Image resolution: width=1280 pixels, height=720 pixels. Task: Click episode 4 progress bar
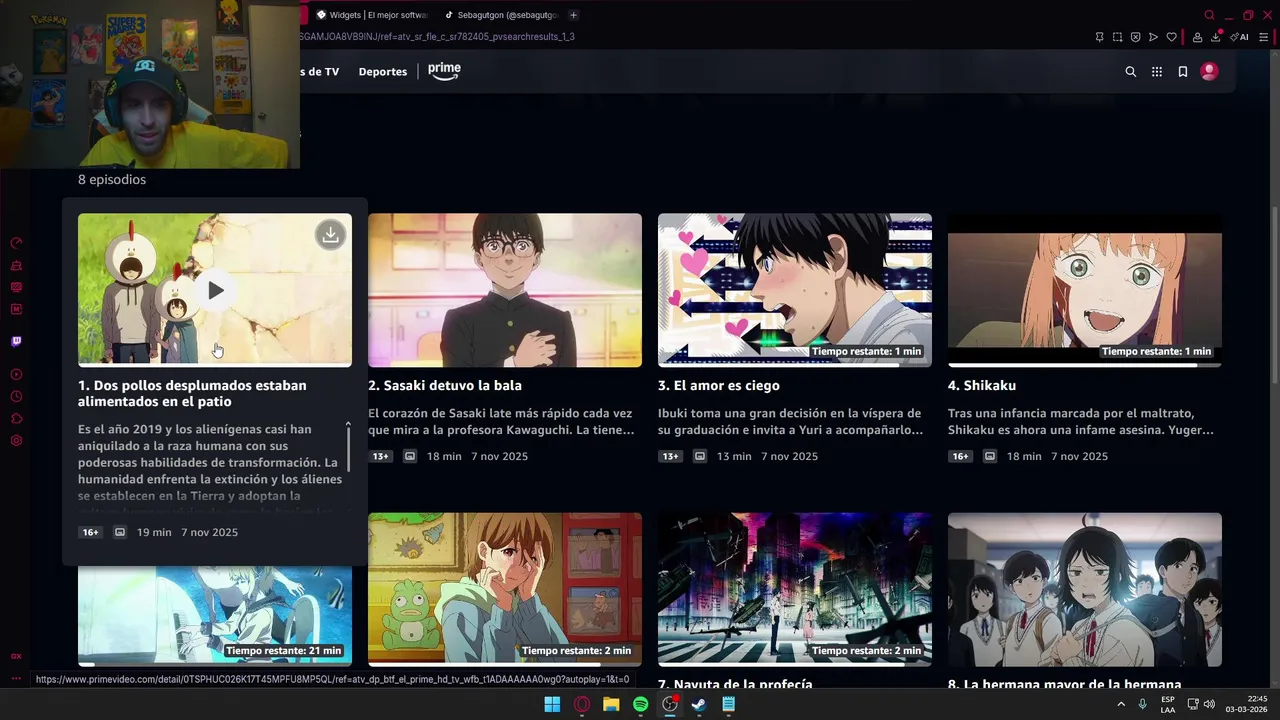tap(1085, 365)
